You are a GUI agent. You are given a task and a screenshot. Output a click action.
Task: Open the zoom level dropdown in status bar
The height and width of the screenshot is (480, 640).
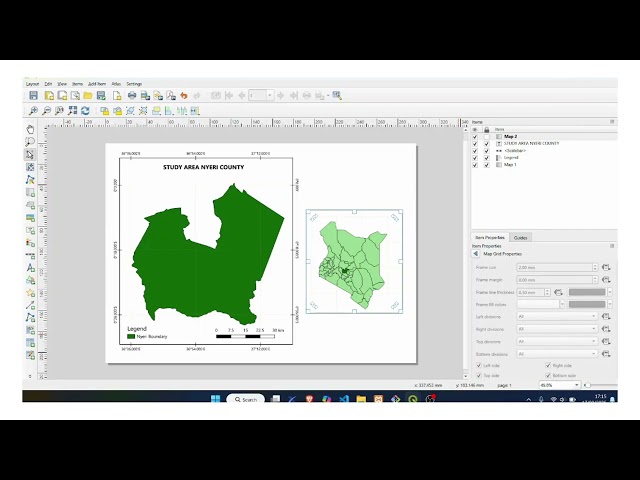point(560,385)
